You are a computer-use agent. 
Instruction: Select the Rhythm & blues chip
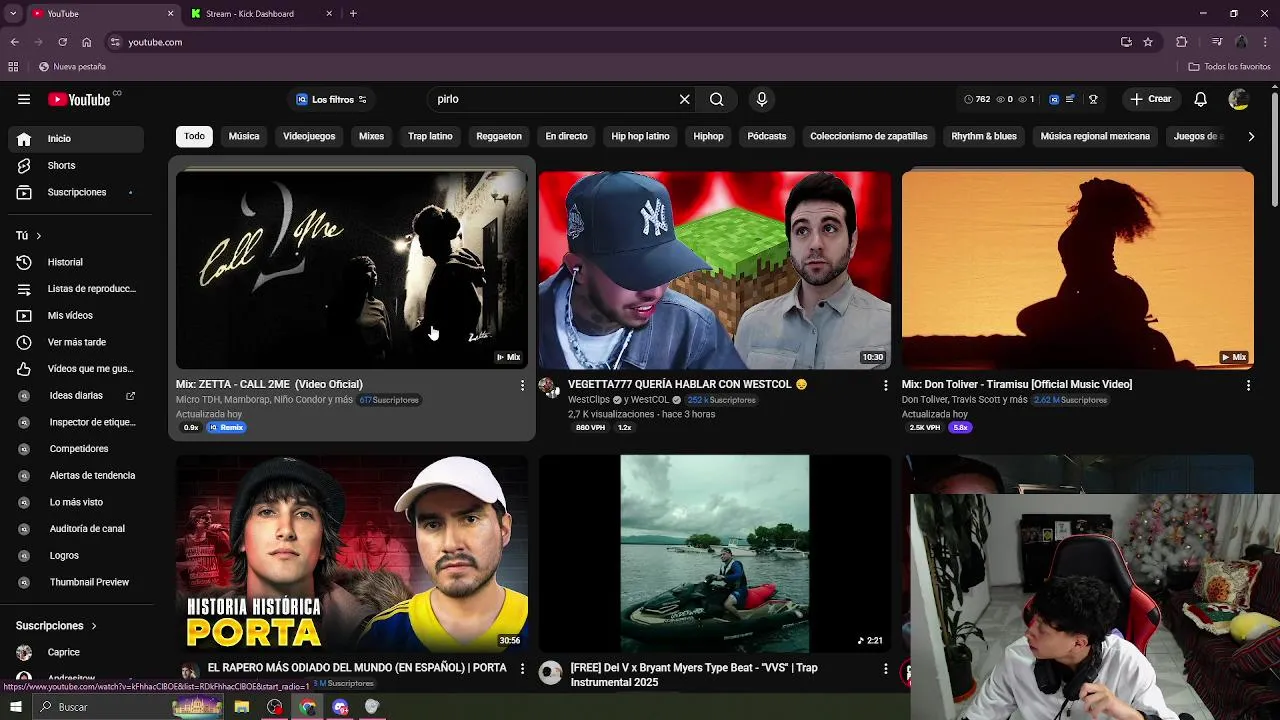point(984,136)
